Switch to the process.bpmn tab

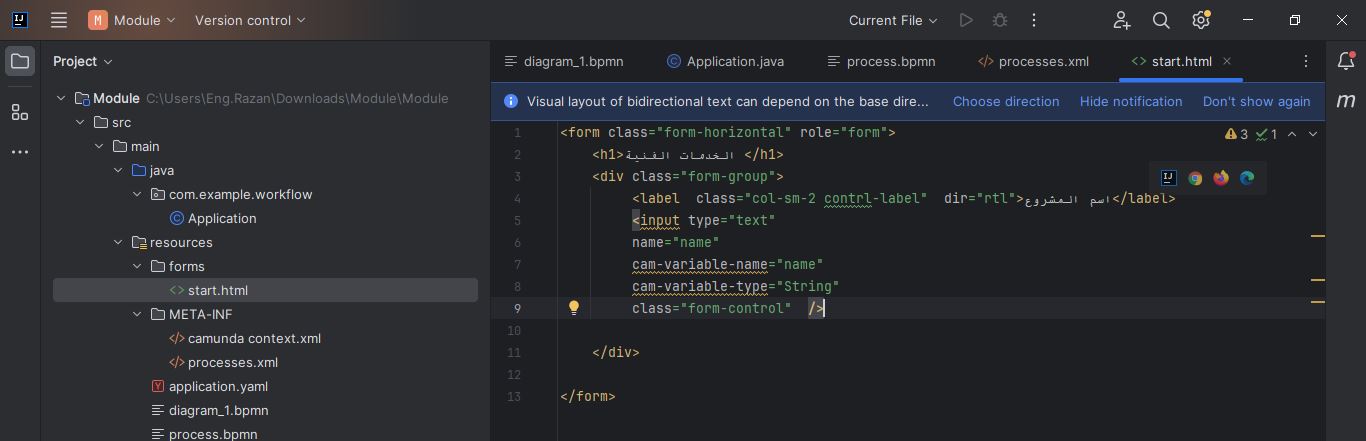point(881,61)
